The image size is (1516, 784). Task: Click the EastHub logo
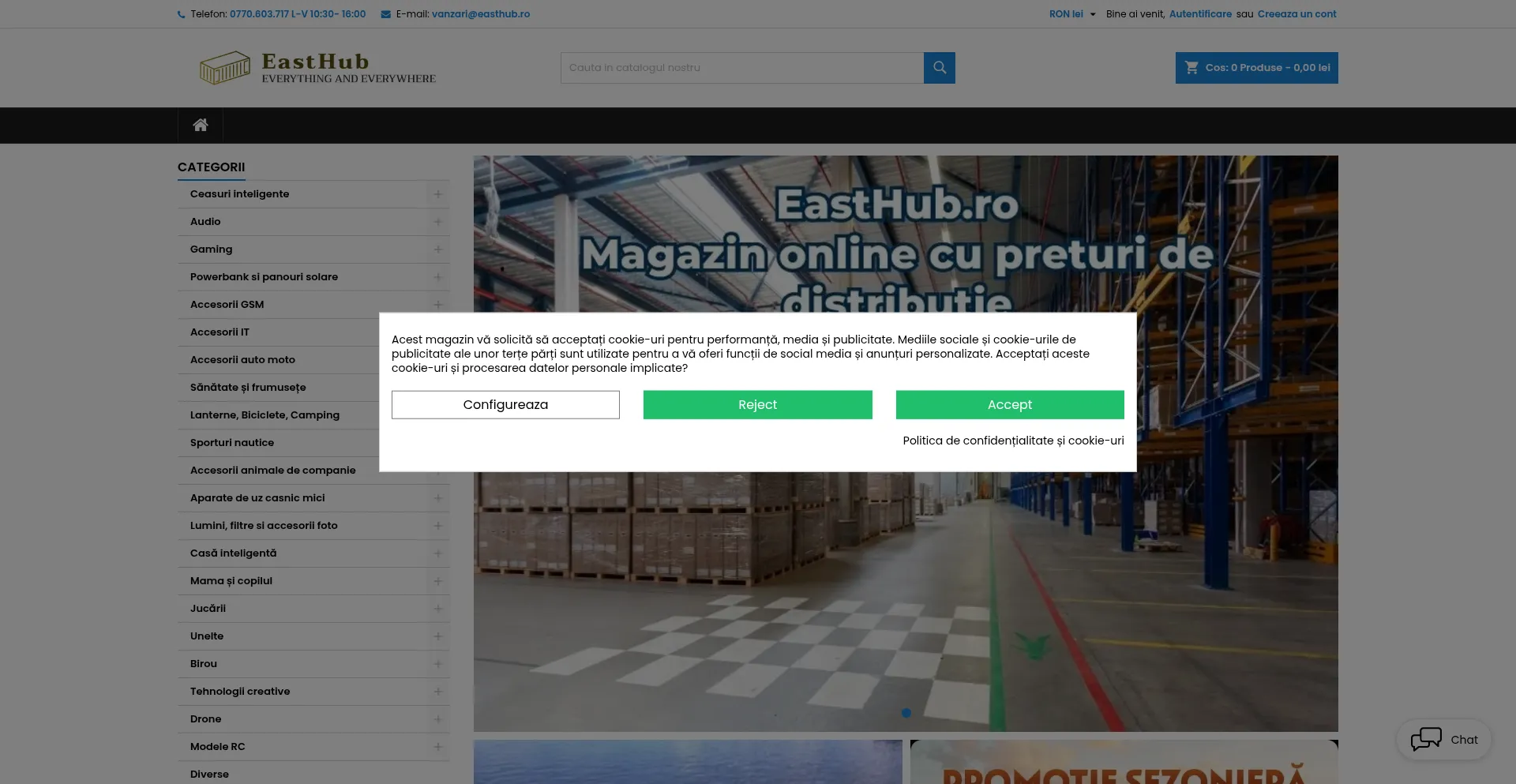317,68
